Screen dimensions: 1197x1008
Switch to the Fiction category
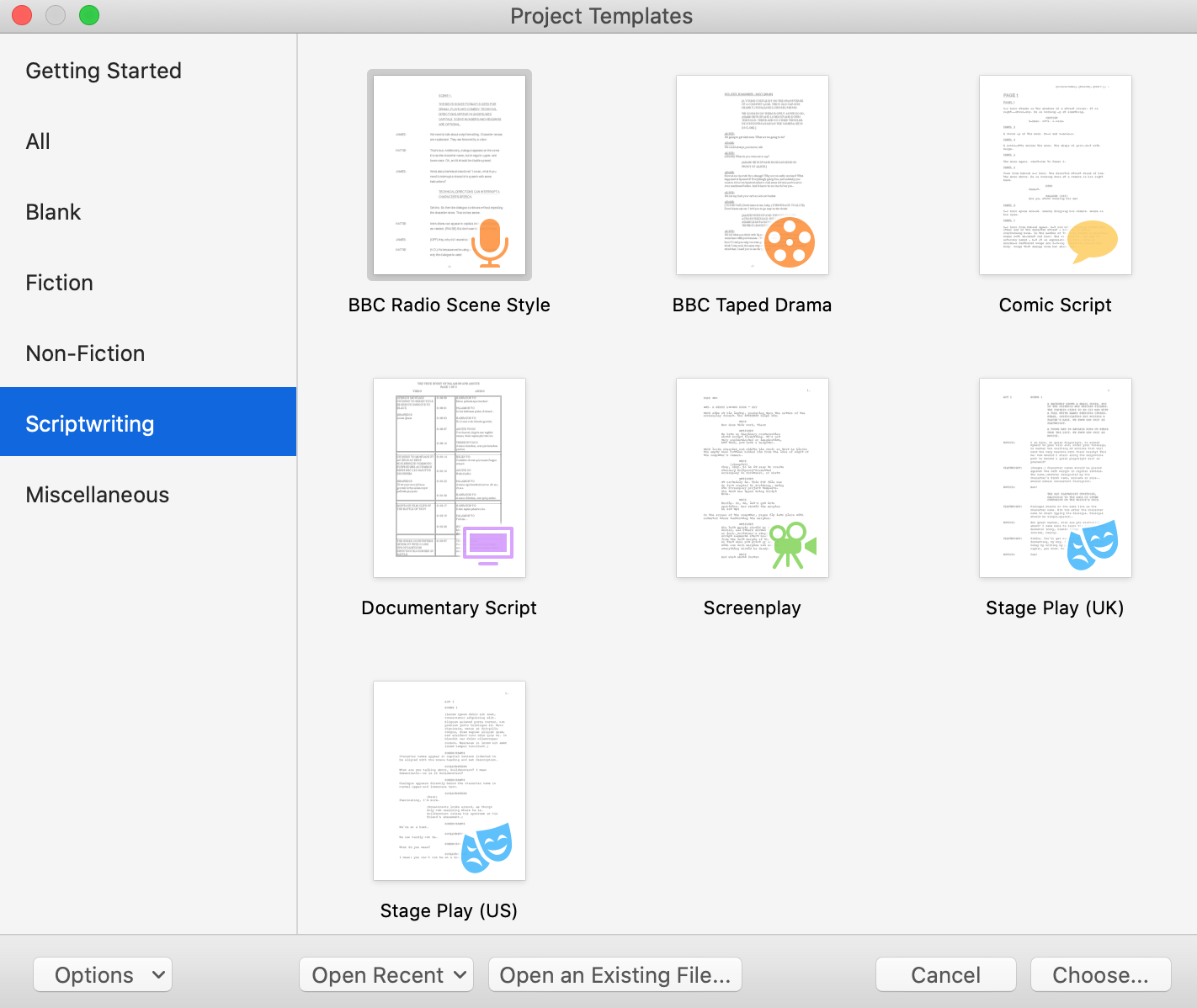tap(148, 283)
